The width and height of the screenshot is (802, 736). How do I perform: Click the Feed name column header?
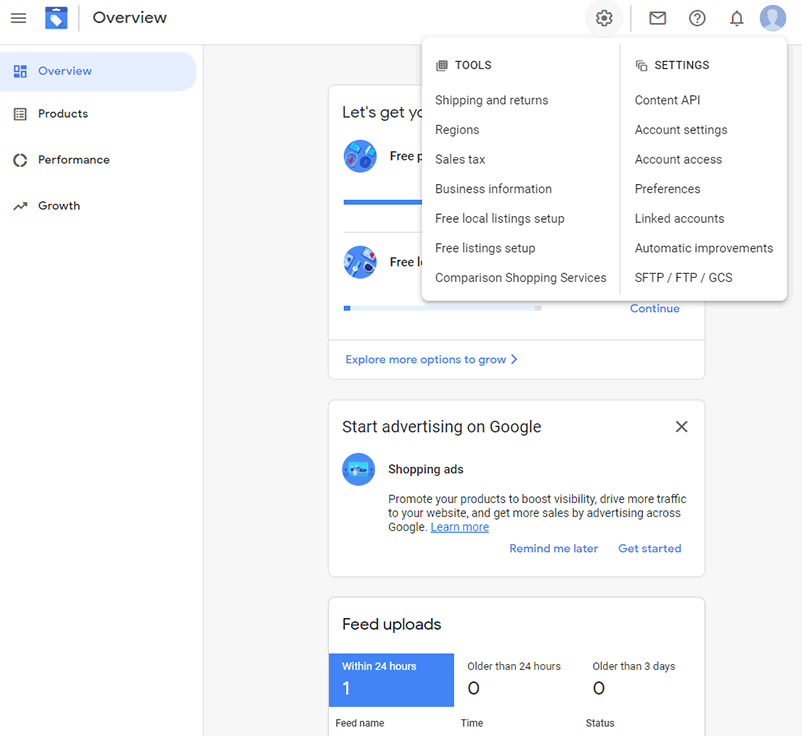point(360,723)
